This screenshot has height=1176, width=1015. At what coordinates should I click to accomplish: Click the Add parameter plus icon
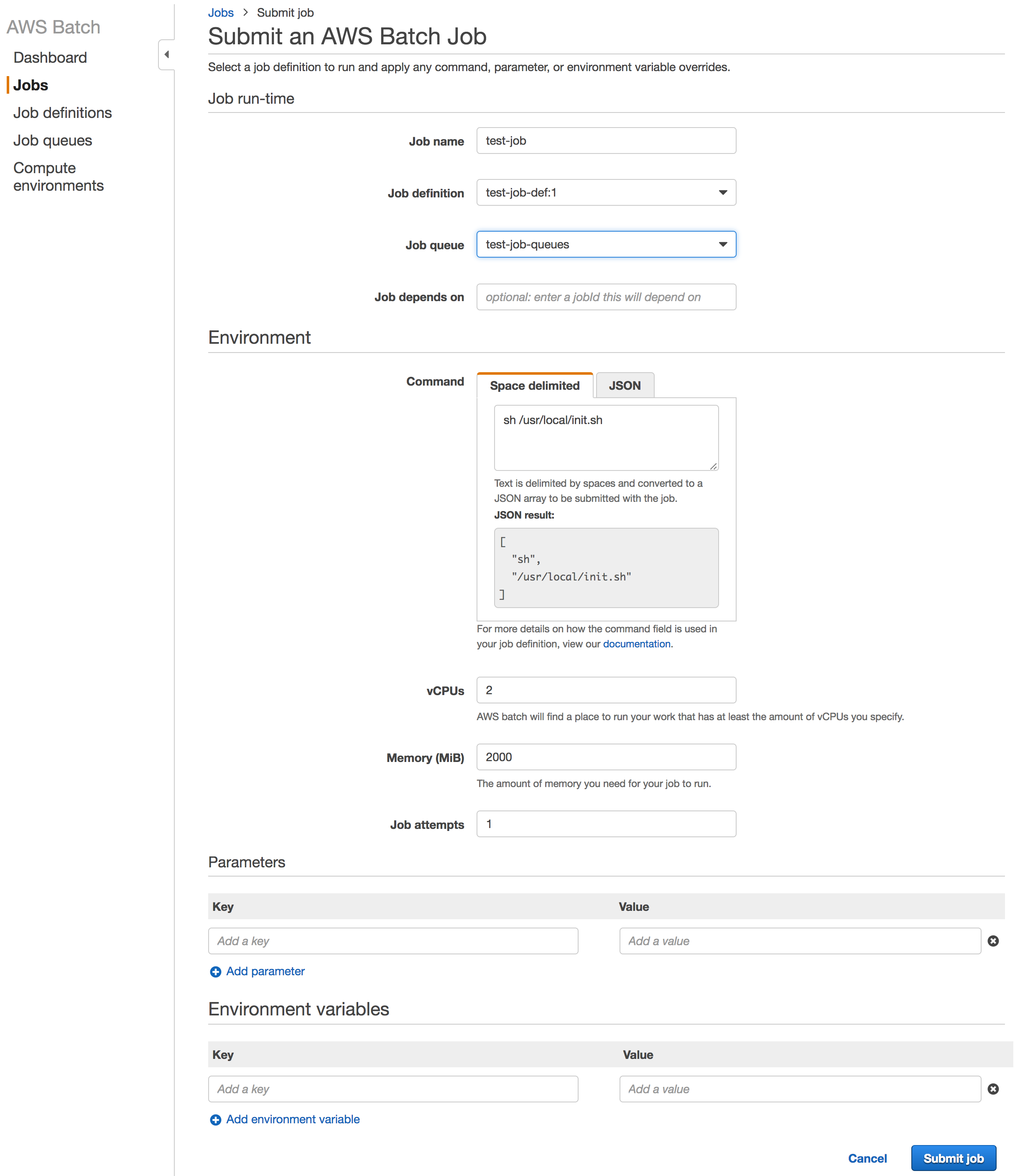(x=216, y=971)
